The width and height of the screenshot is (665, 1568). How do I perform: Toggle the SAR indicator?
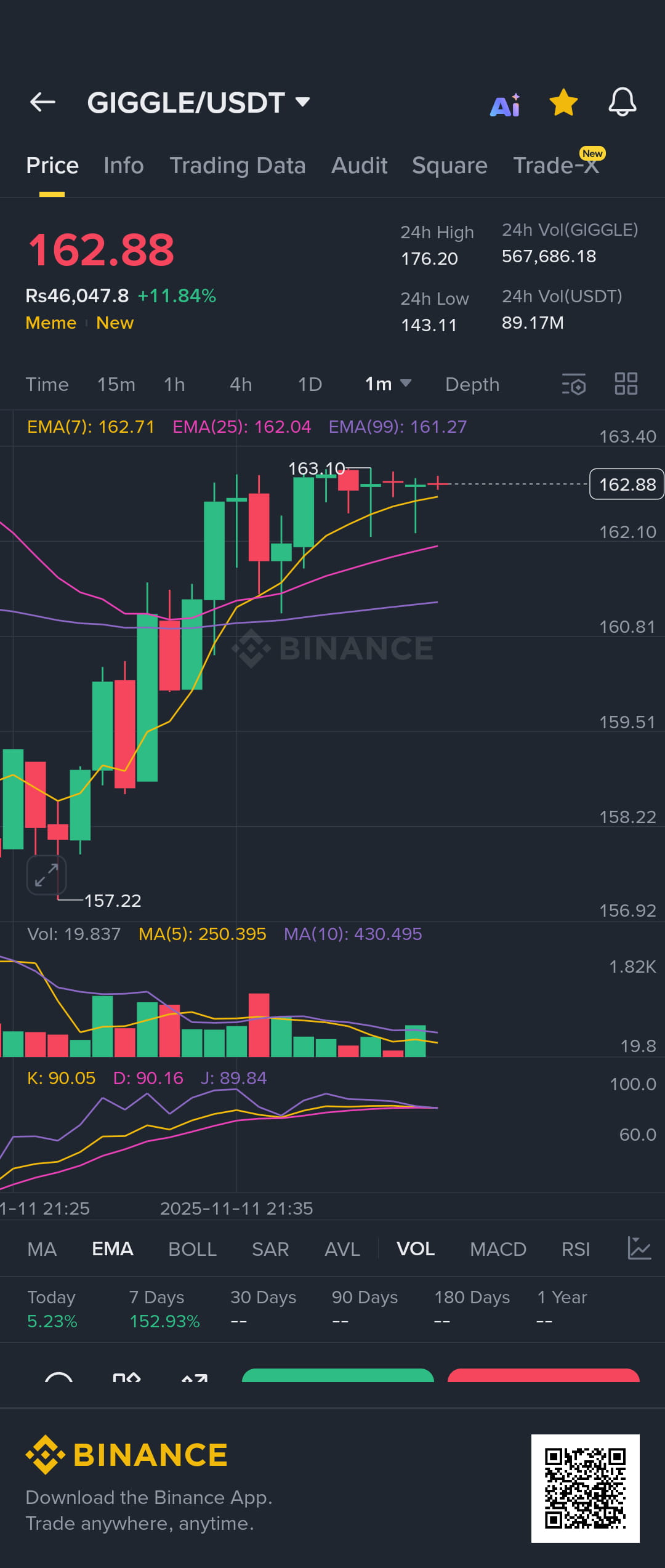[270, 1248]
